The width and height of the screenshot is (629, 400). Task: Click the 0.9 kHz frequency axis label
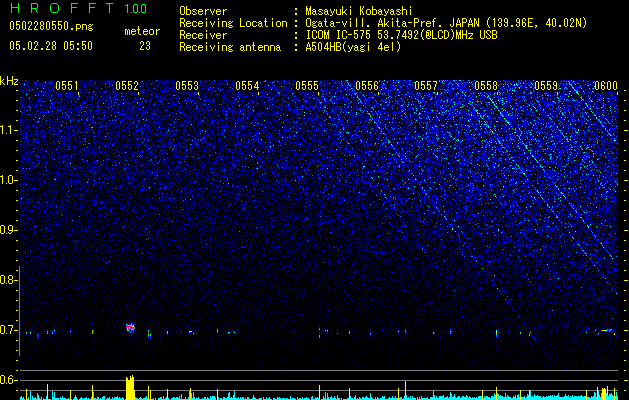[8, 230]
